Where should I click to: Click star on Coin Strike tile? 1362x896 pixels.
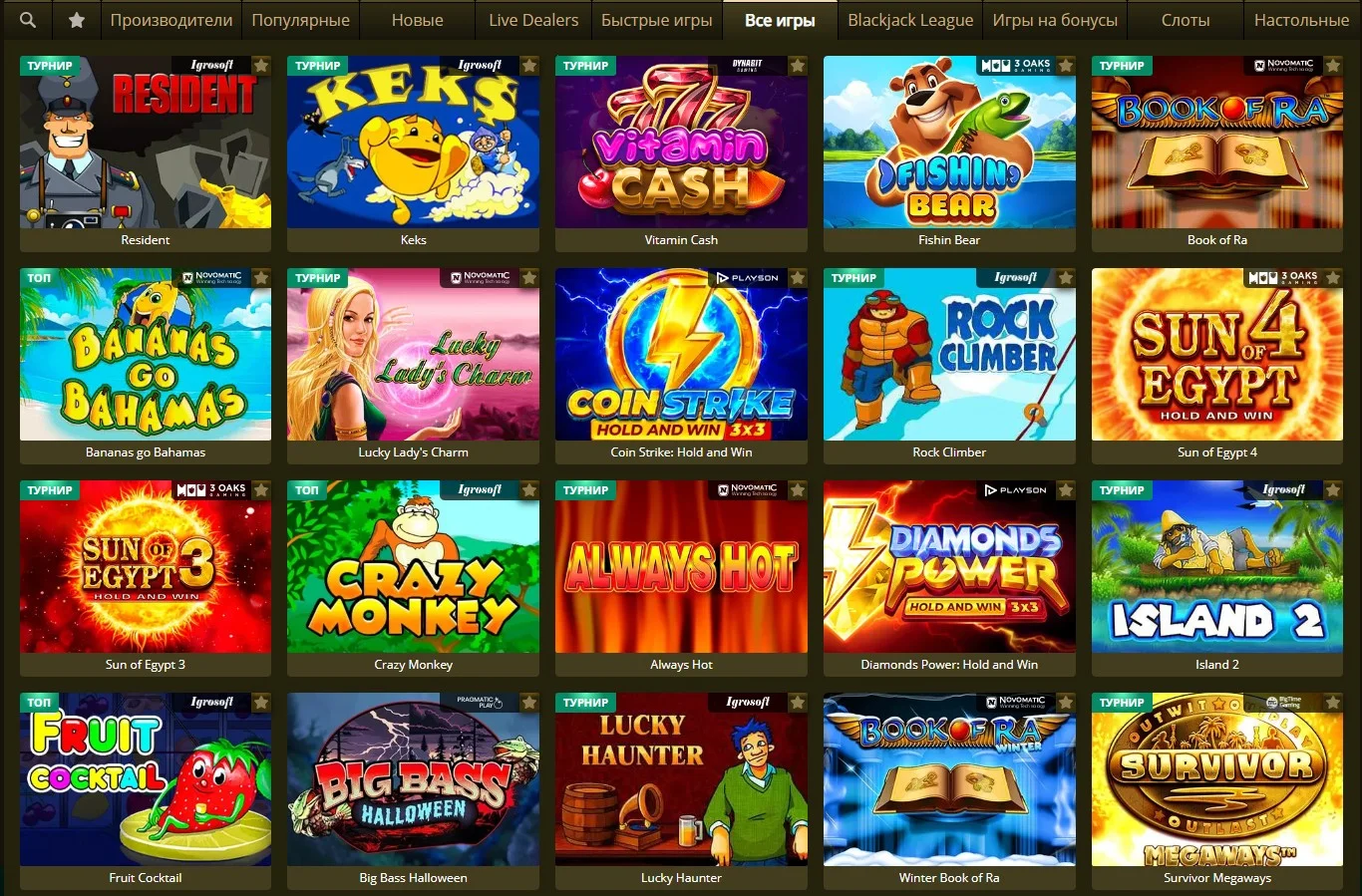point(798,278)
